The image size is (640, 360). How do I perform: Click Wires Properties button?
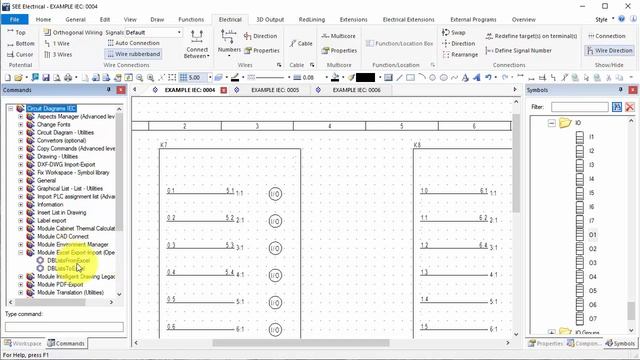pos(262,51)
